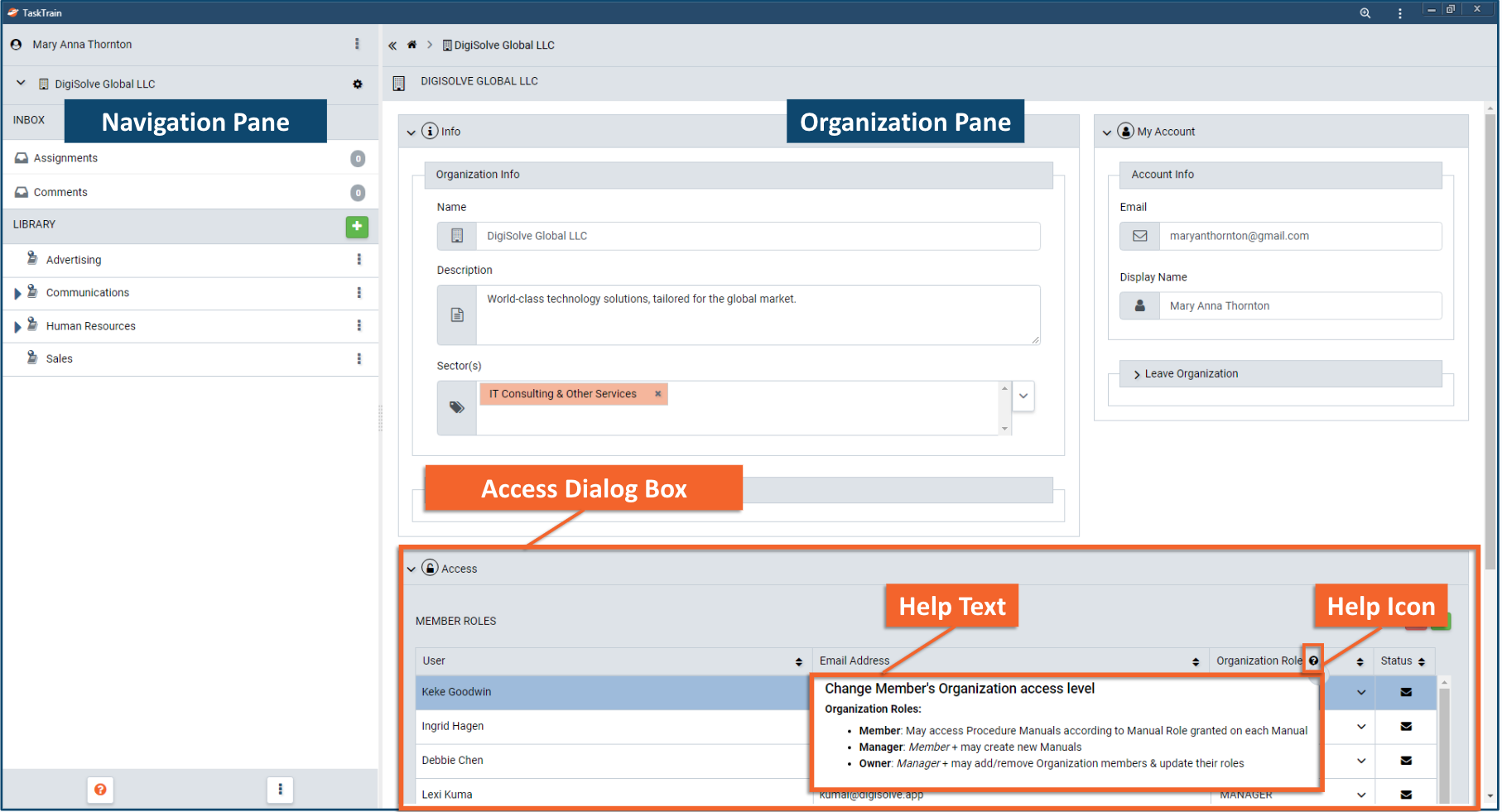This screenshot has width=1502, height=812.
Task: Open Mary Anna Thornton user options menu
Action: pyautogui.click(x=357, y=44)
